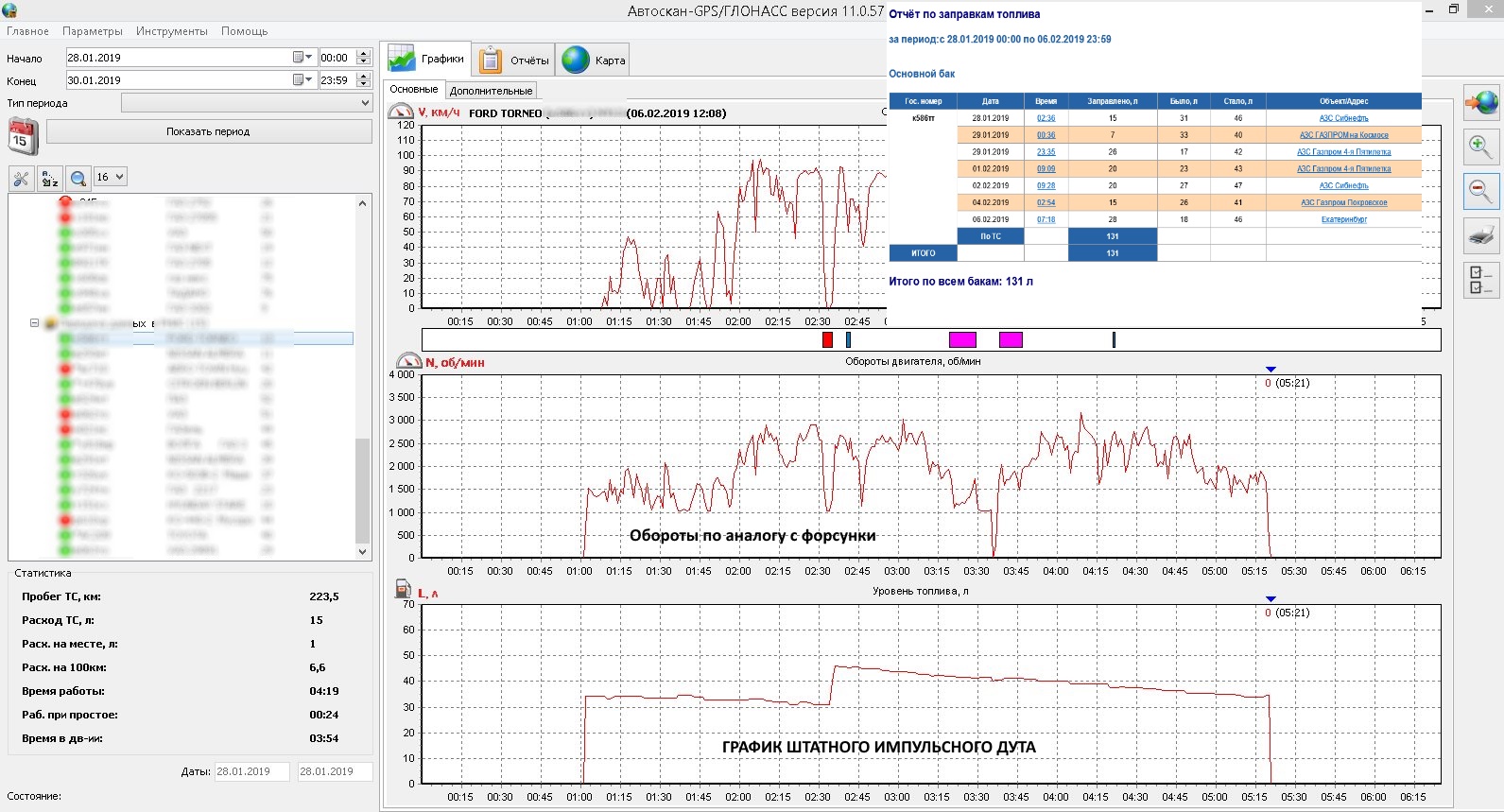Switch to the Отчёты tab
Screen dimensions: 1504x812
pyautogui.click(x=514, y=60)
